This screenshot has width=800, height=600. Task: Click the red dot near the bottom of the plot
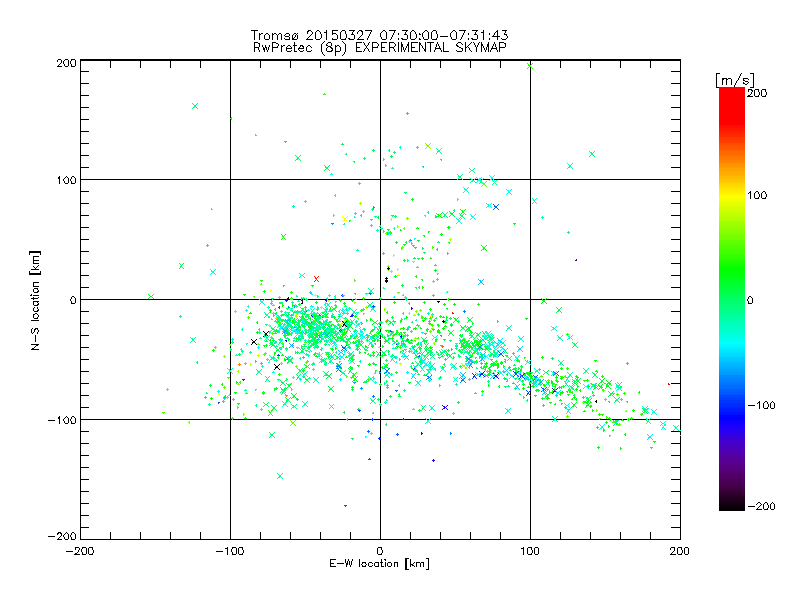point(345,506)
